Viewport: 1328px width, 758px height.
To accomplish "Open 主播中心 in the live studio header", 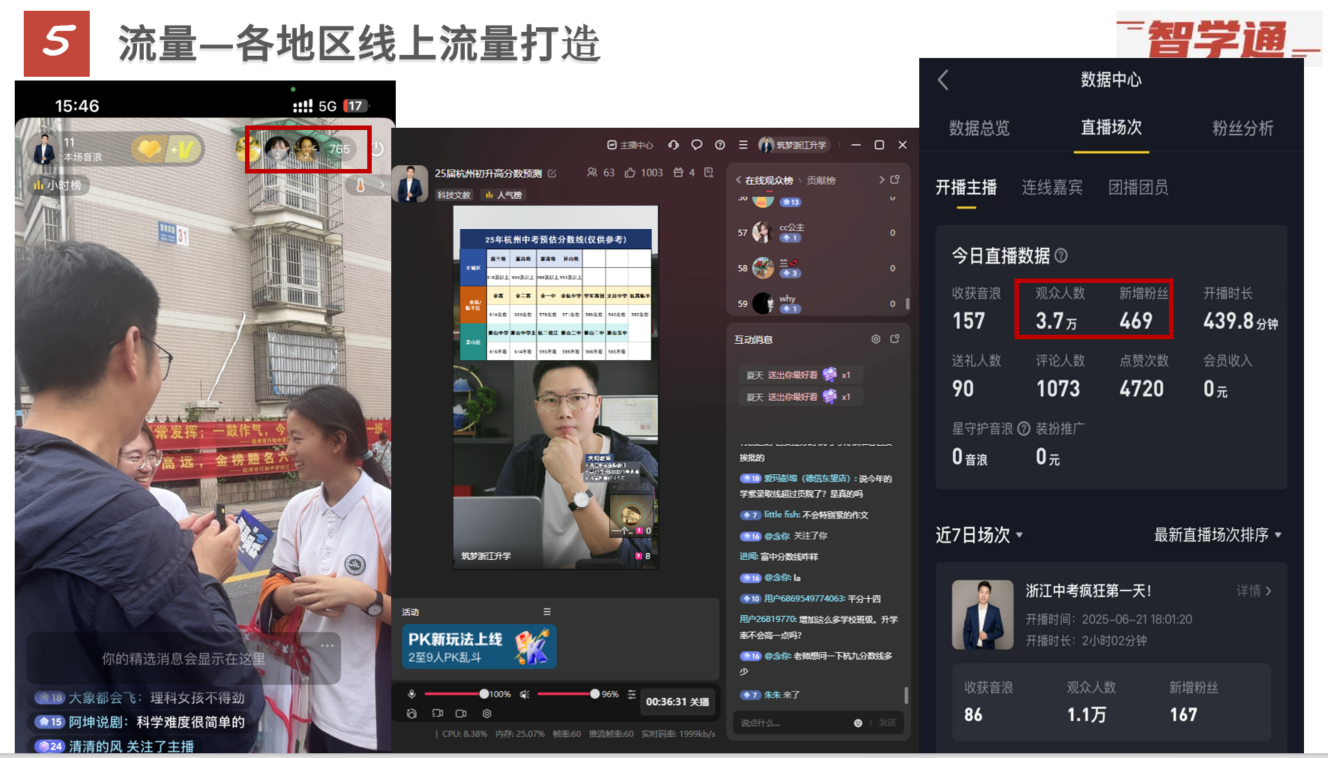I will coord(630,145).
